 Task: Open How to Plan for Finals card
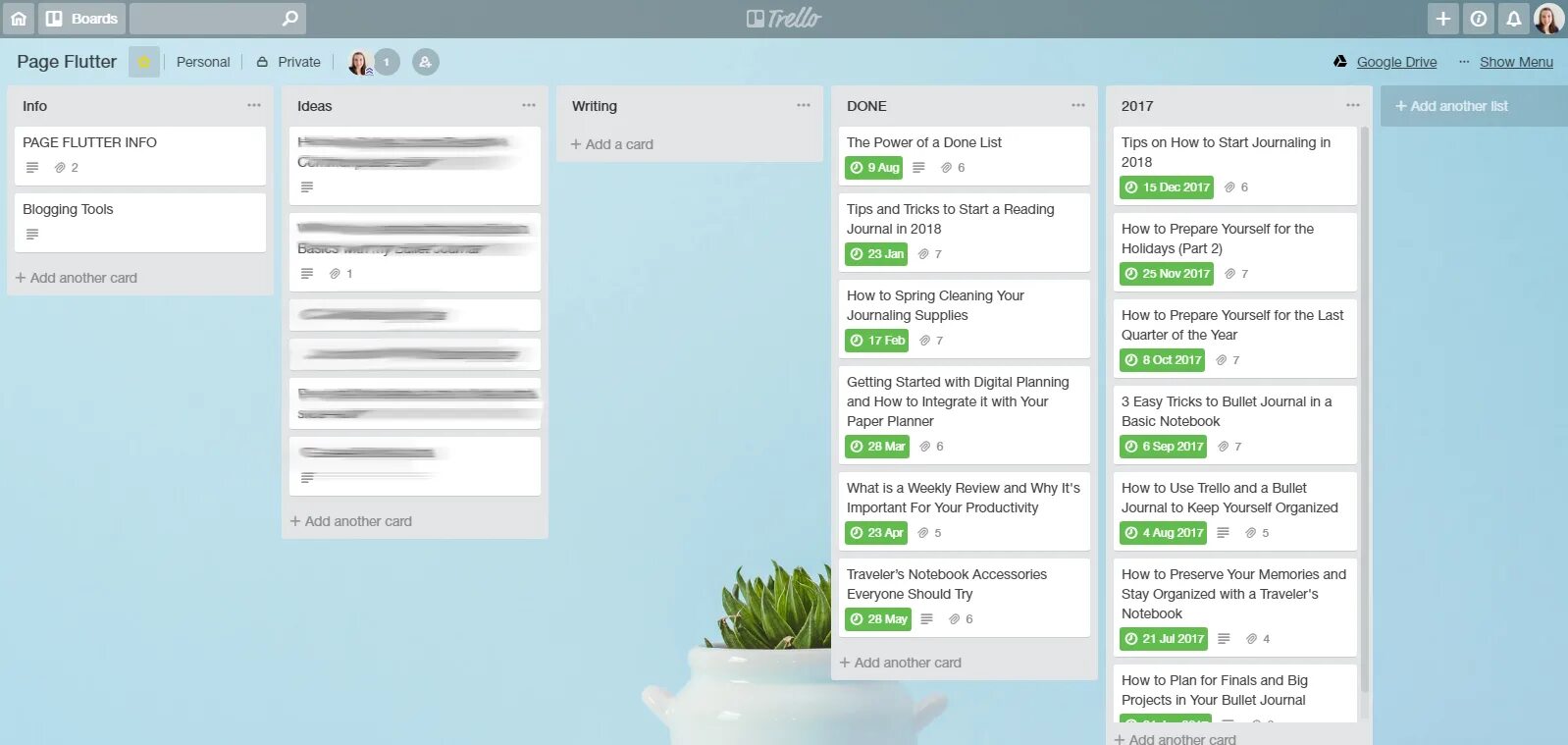1235,694
